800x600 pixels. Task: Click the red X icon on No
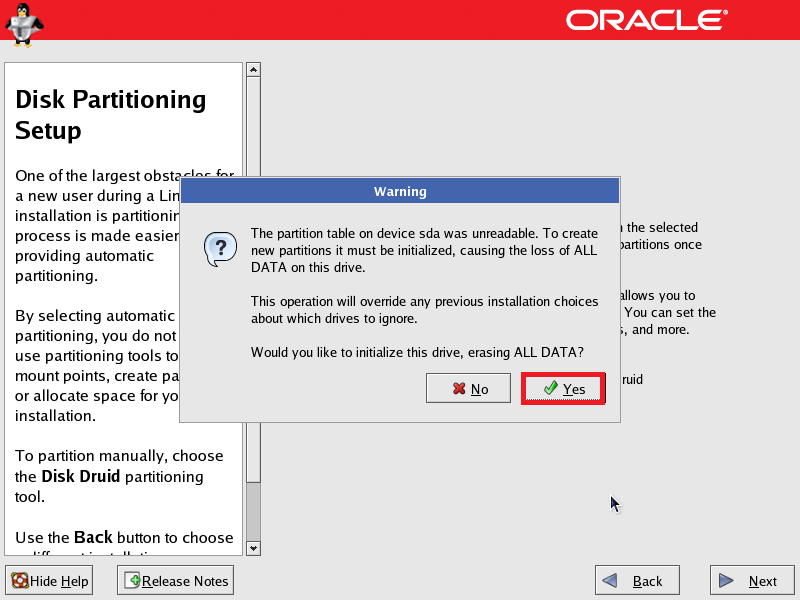[x=459, y=389]
